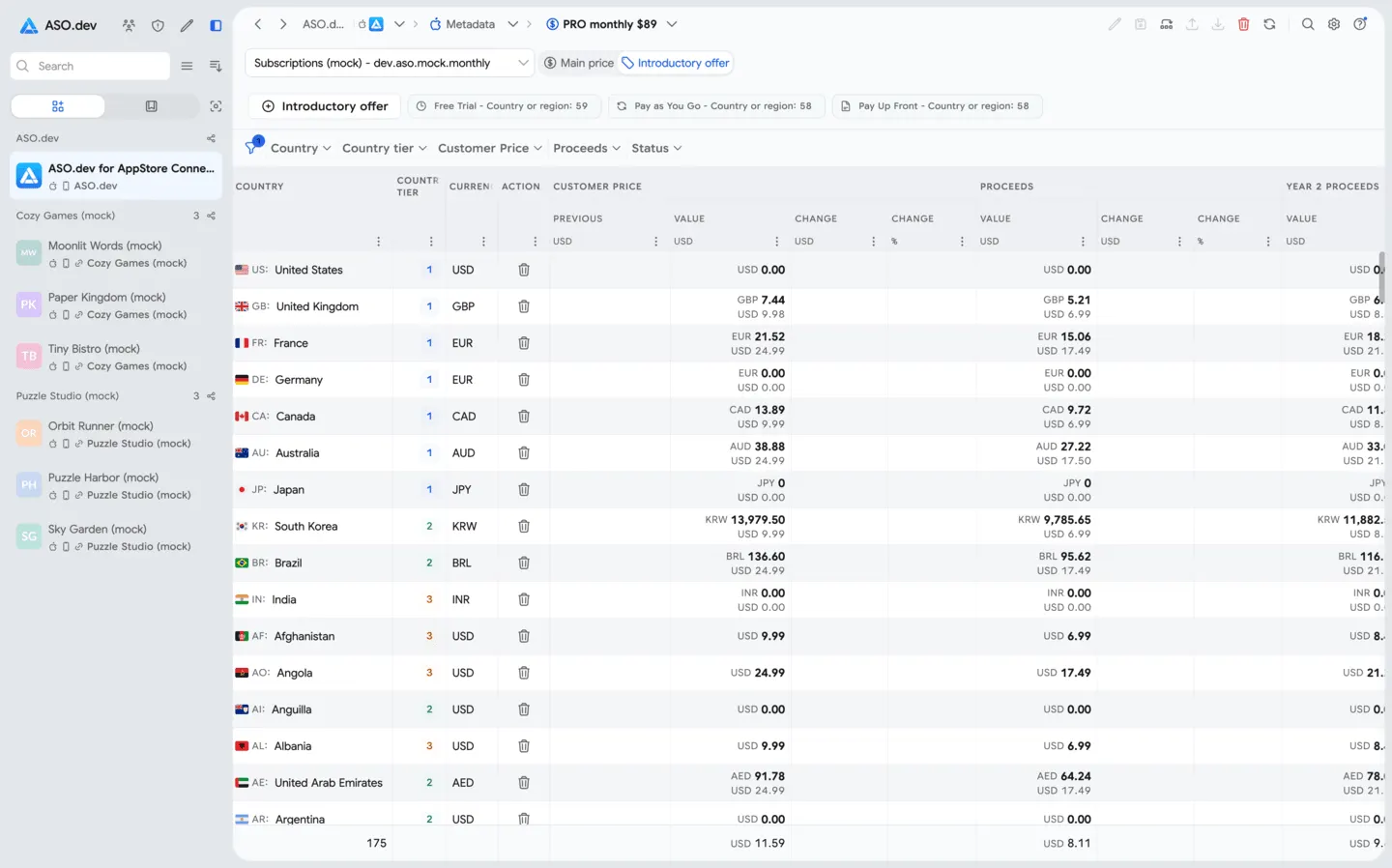The width and height of the screenshot is (1392, 868).
Task: Open the sidebar sort order options
Action: coord(216,66)
